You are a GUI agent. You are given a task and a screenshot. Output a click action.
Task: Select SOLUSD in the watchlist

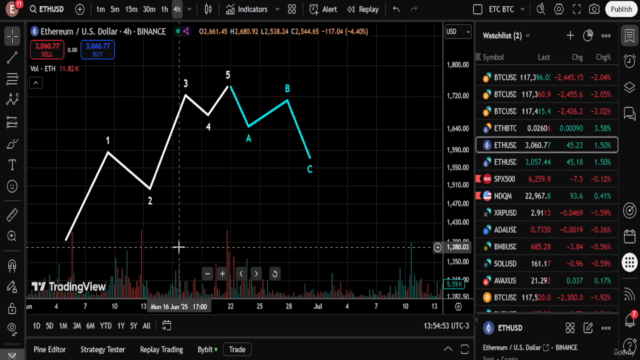[x=547, y=264]
